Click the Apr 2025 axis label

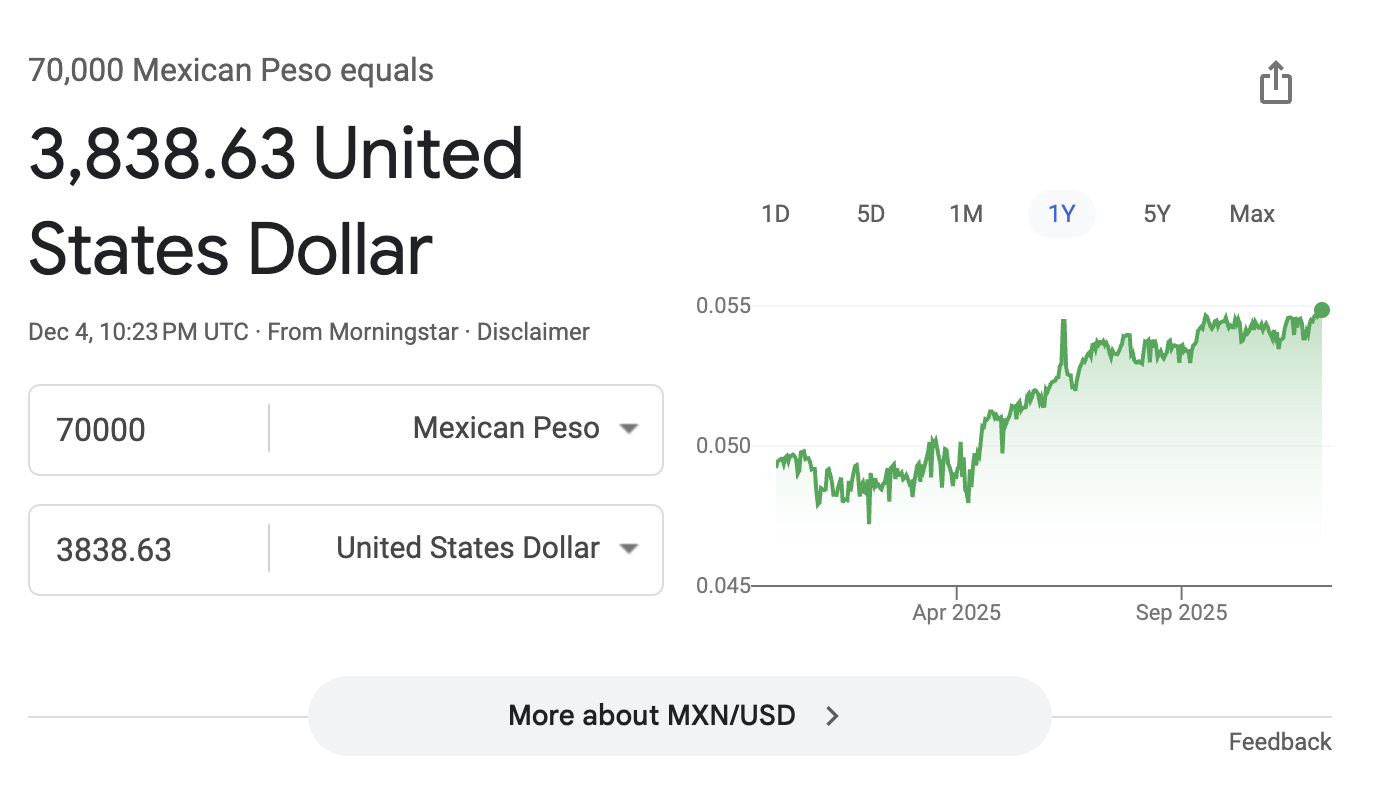point(956,613)
